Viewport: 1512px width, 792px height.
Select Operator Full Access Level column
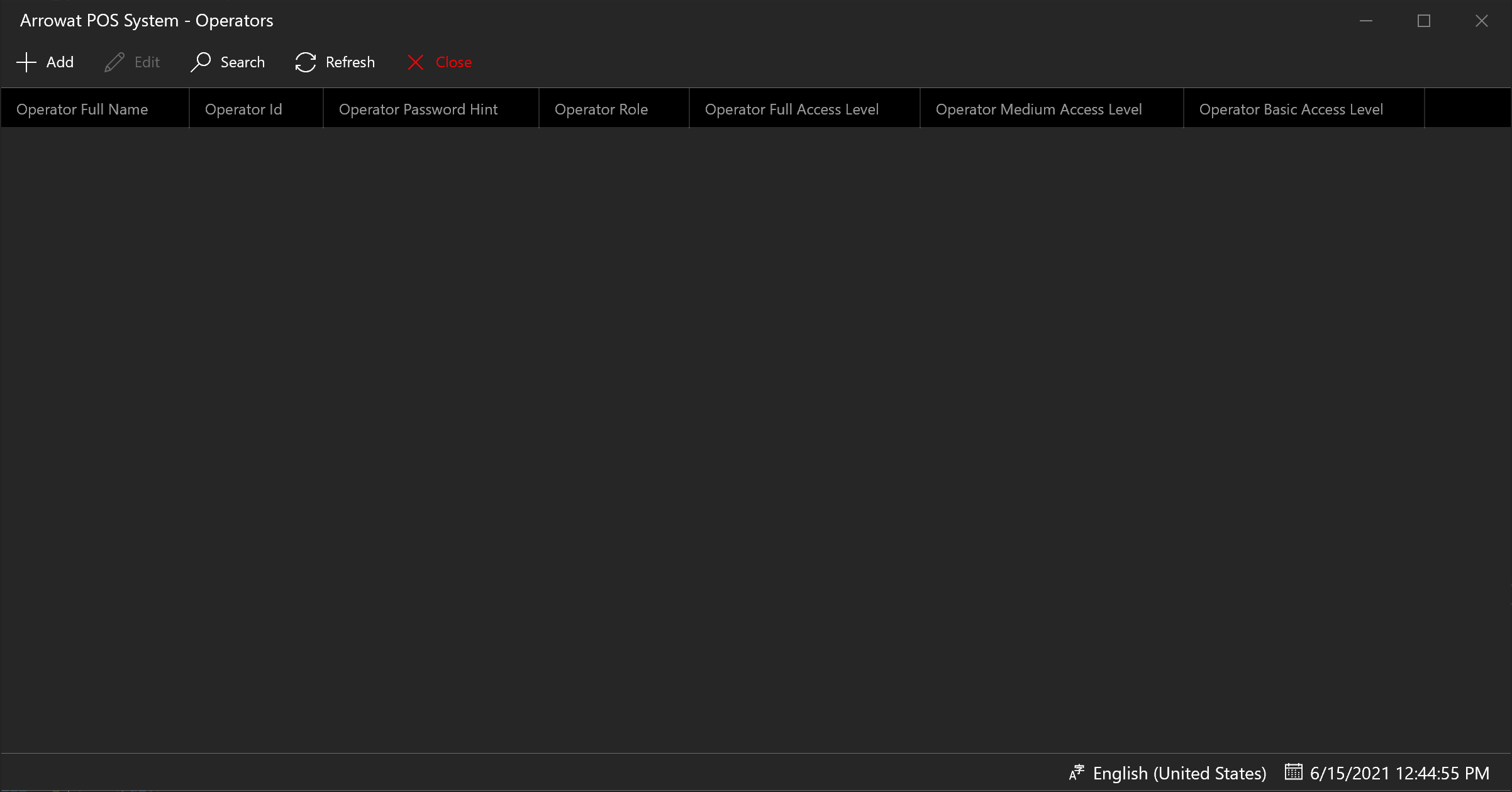point(791,109)
